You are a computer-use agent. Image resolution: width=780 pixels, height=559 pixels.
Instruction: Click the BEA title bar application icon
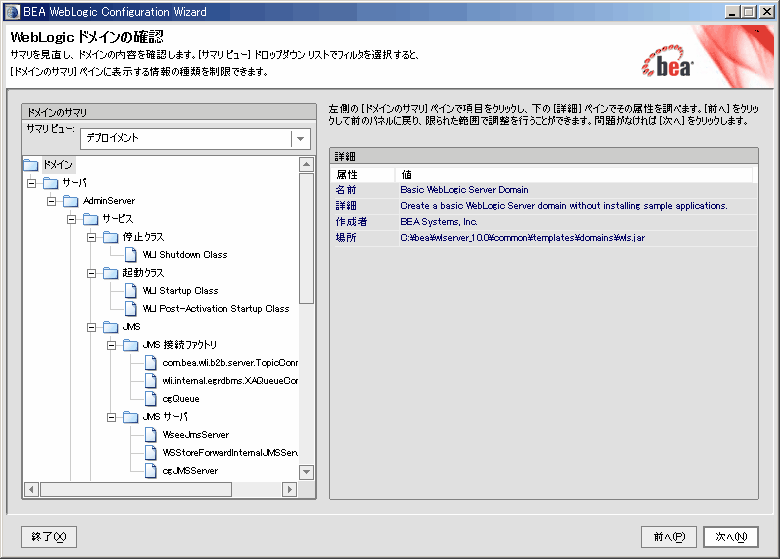click(x=12, y=12)
